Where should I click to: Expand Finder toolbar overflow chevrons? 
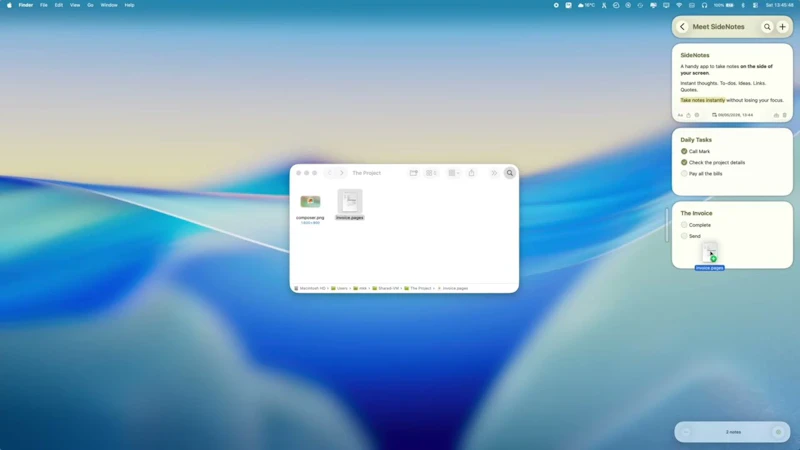click(x=494, y=173)
